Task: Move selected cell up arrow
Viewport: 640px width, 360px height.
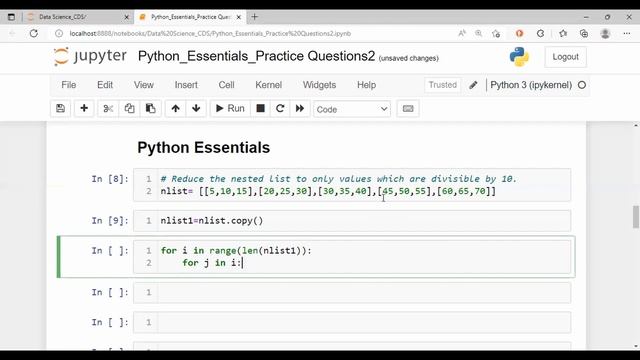Action: [x=176, y=109]
